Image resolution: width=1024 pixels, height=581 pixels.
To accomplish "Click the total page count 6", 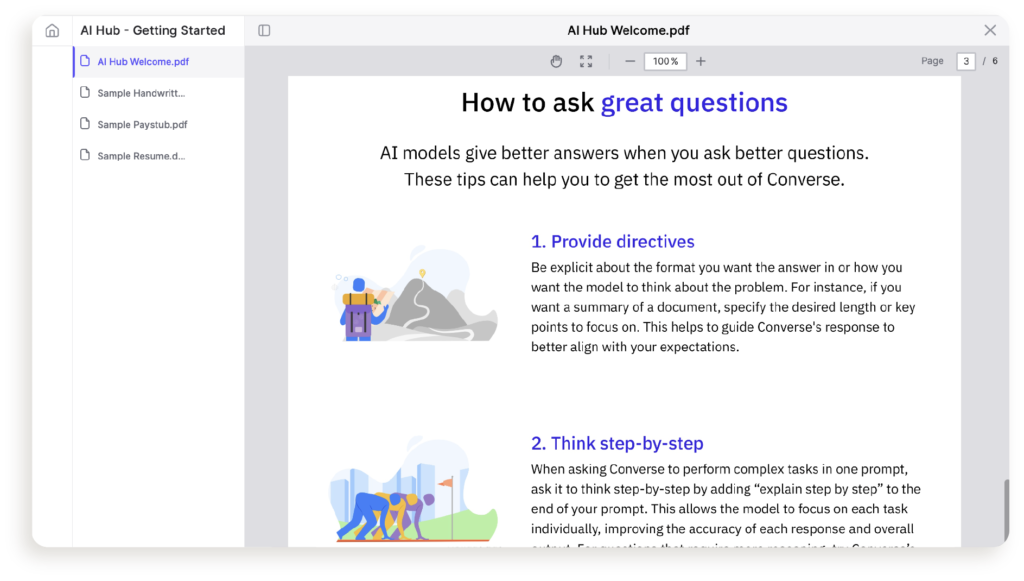I will point(995,61).
